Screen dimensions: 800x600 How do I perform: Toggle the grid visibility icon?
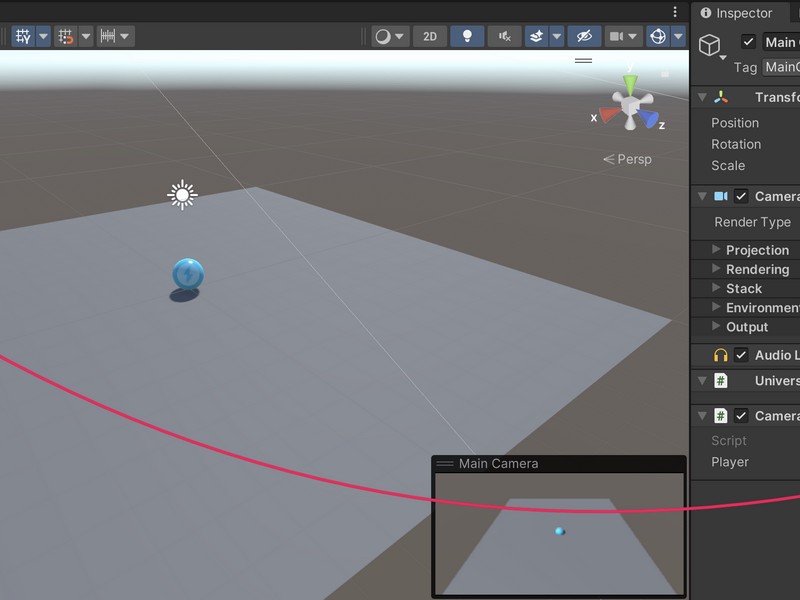click(23, 36)
